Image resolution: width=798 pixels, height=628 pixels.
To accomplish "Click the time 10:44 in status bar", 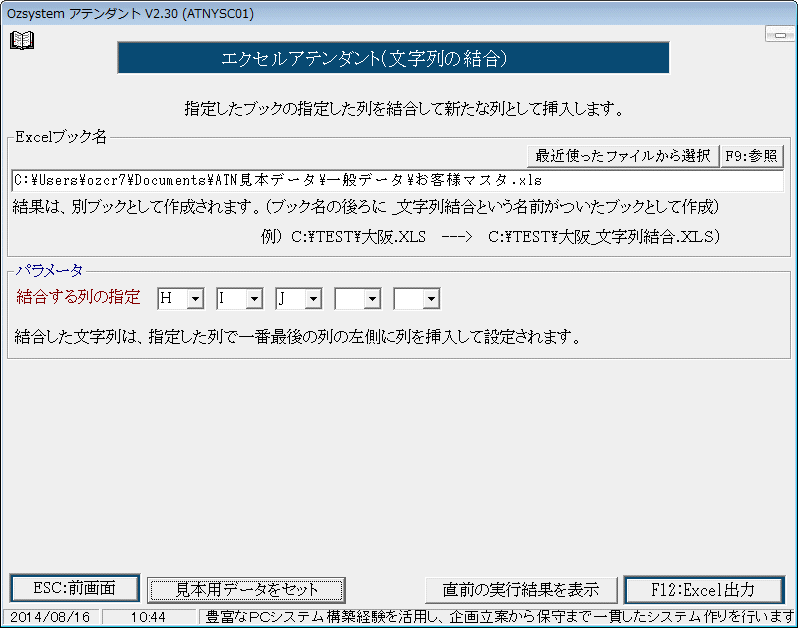I will pos(148,617).
